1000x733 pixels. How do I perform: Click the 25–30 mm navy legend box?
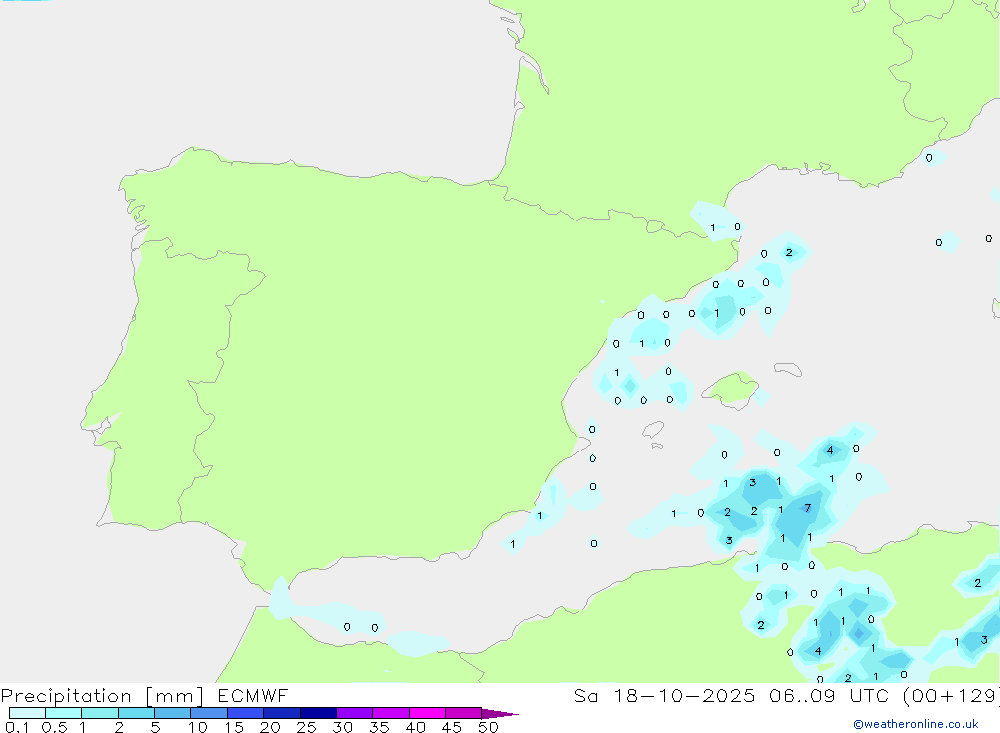[x=318, y=713]
